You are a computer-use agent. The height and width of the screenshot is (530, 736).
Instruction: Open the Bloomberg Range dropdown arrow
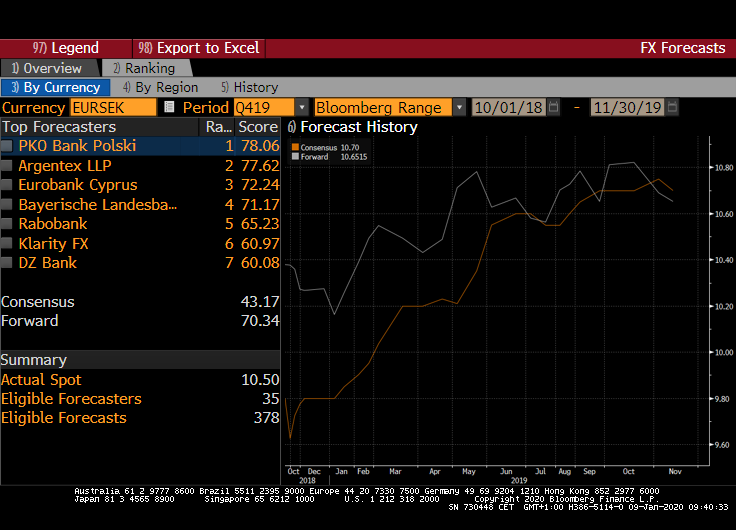(x=459, y=107)
